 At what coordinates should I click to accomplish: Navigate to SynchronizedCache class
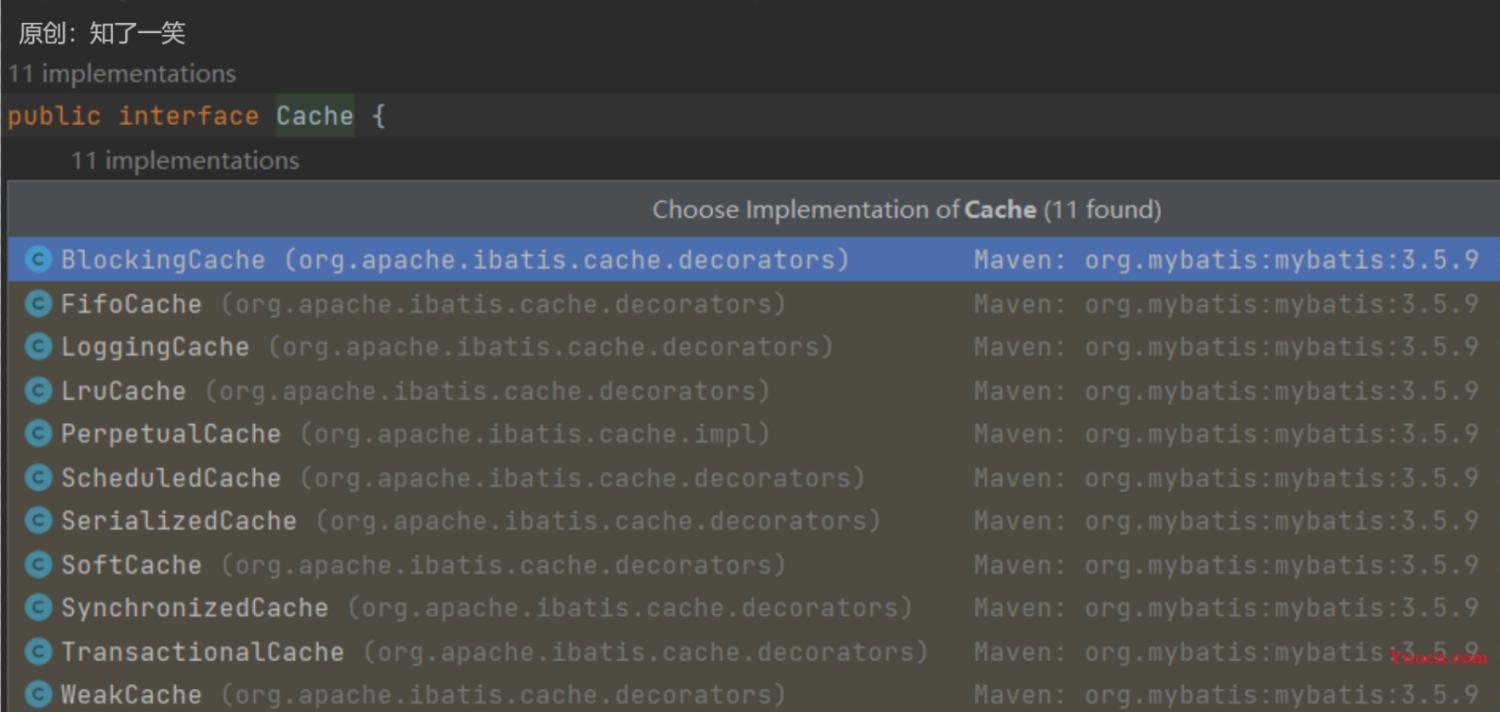(754, 608)
